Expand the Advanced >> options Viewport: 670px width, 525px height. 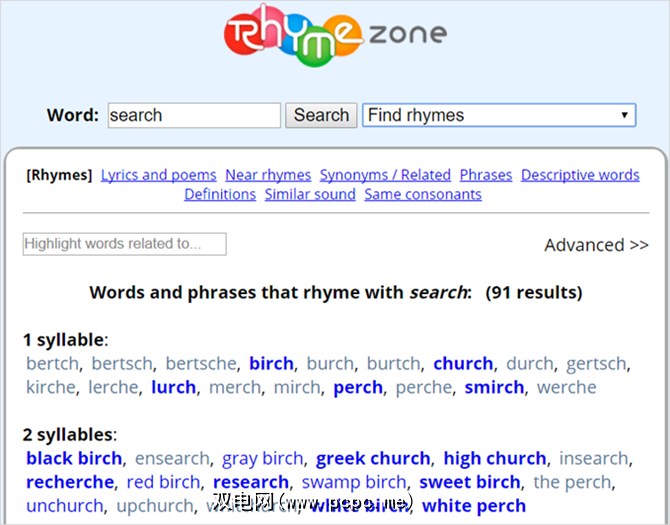[x=596, y=245]
